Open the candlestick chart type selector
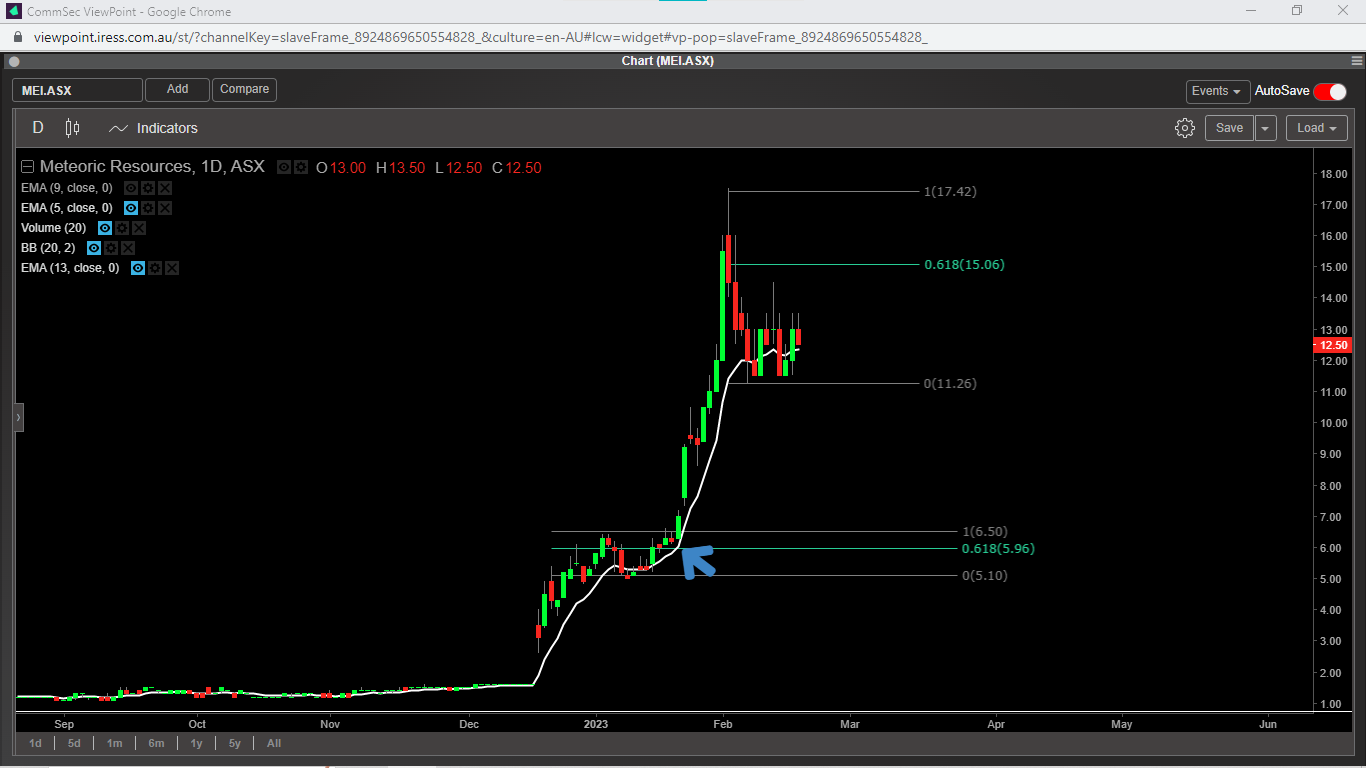Screen dimensions: 1366x768 click(72, 128)
